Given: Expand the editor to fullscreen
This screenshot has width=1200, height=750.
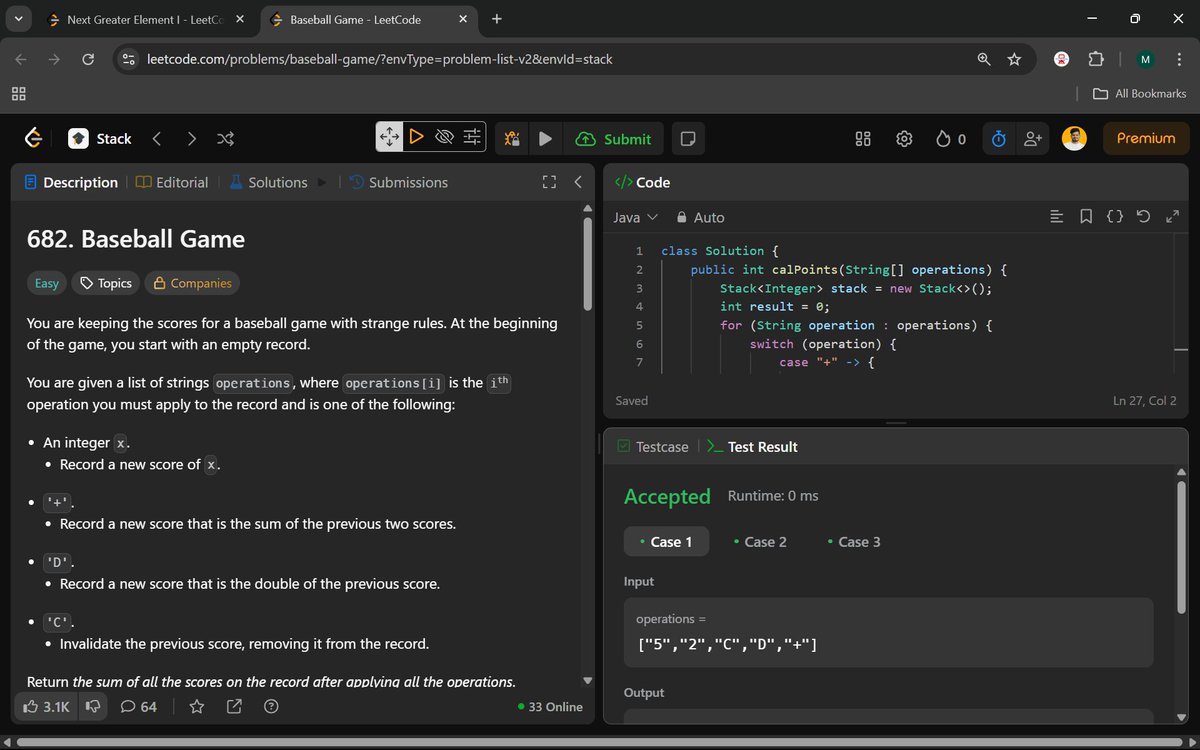Looking at the screenshot, I should 1172,216.
